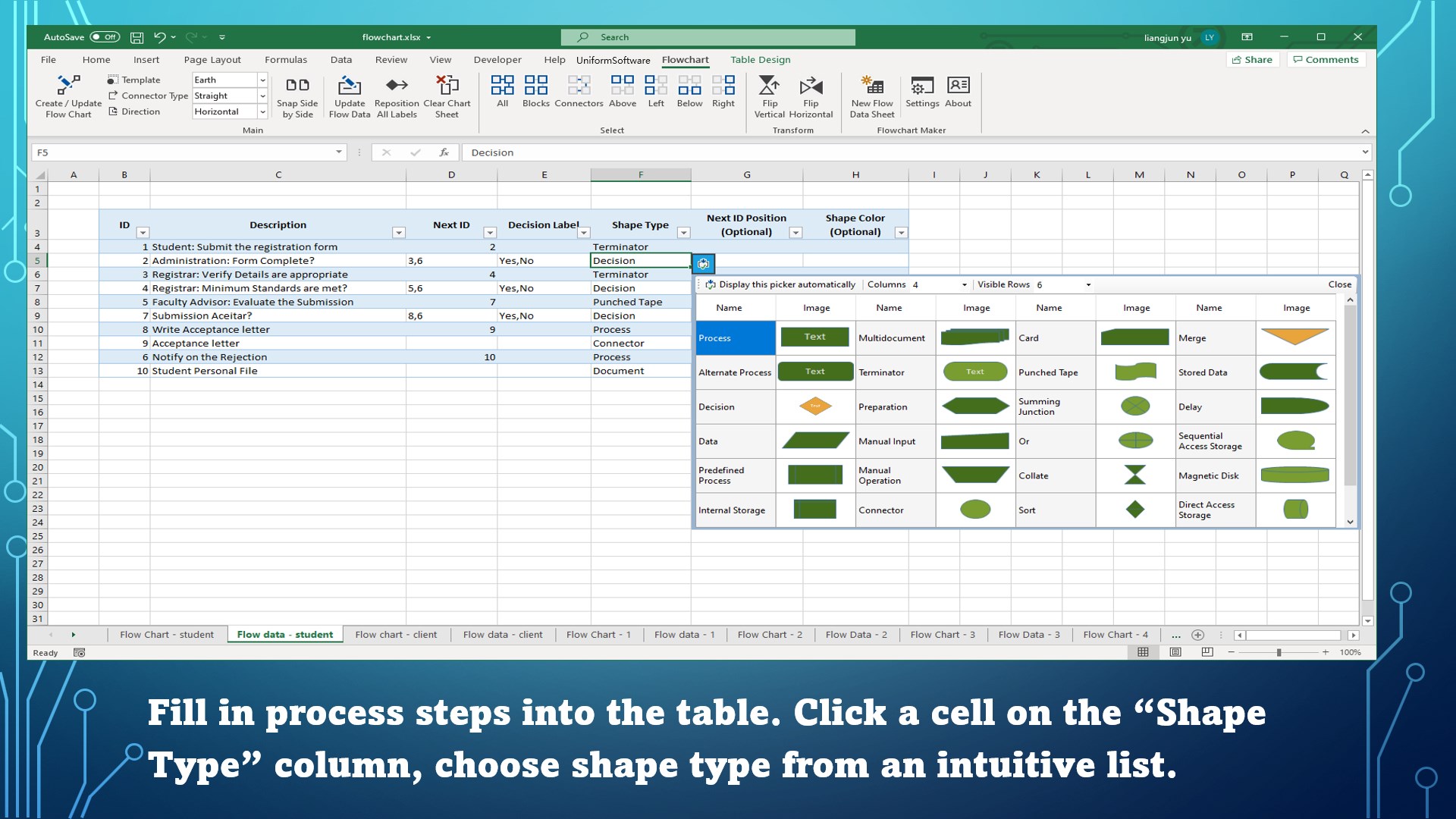Switch to Page Break Preview view

click(x=1207, y=652)
